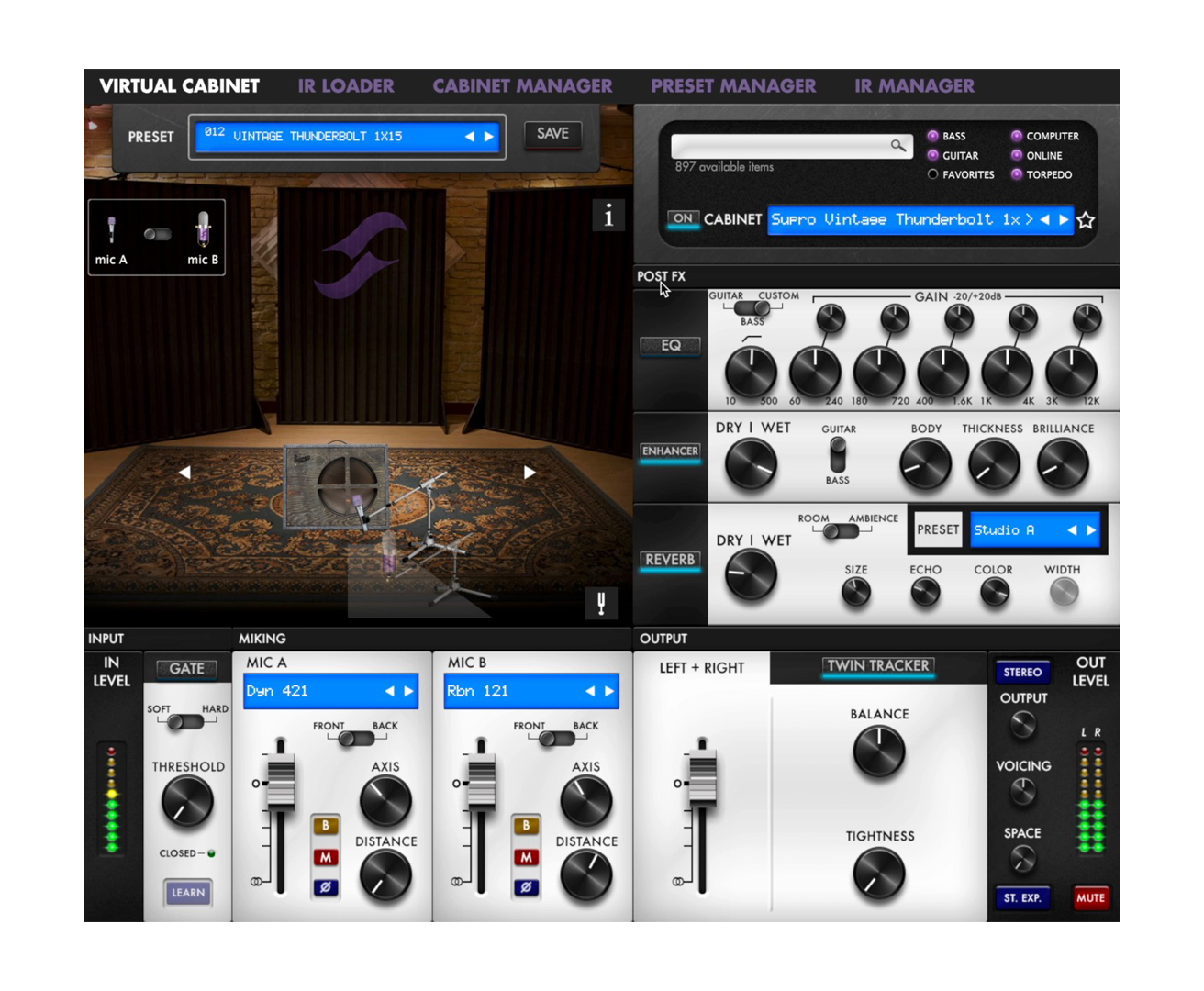Advance to the next cabinet with the right arrow
This screenshot has width=1204, height=991.
(1065, 220)
